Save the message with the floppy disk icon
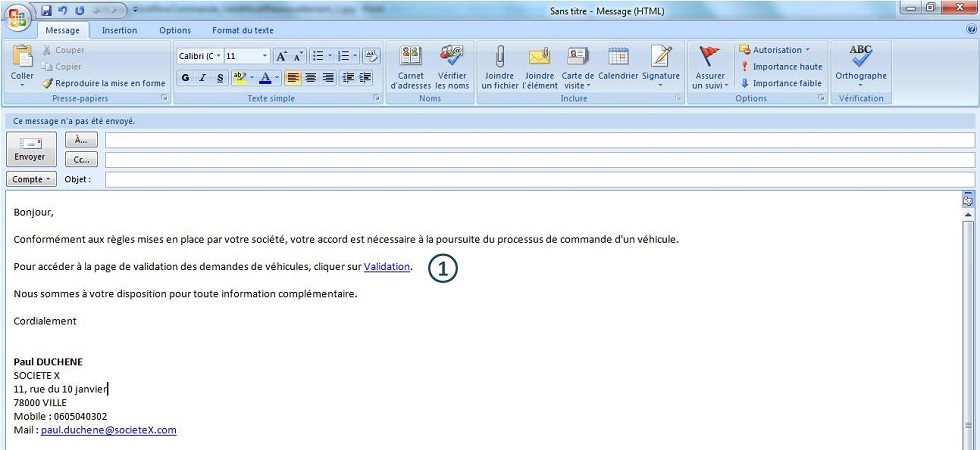The height and width of the screenshot is (450, 980). 46,9
